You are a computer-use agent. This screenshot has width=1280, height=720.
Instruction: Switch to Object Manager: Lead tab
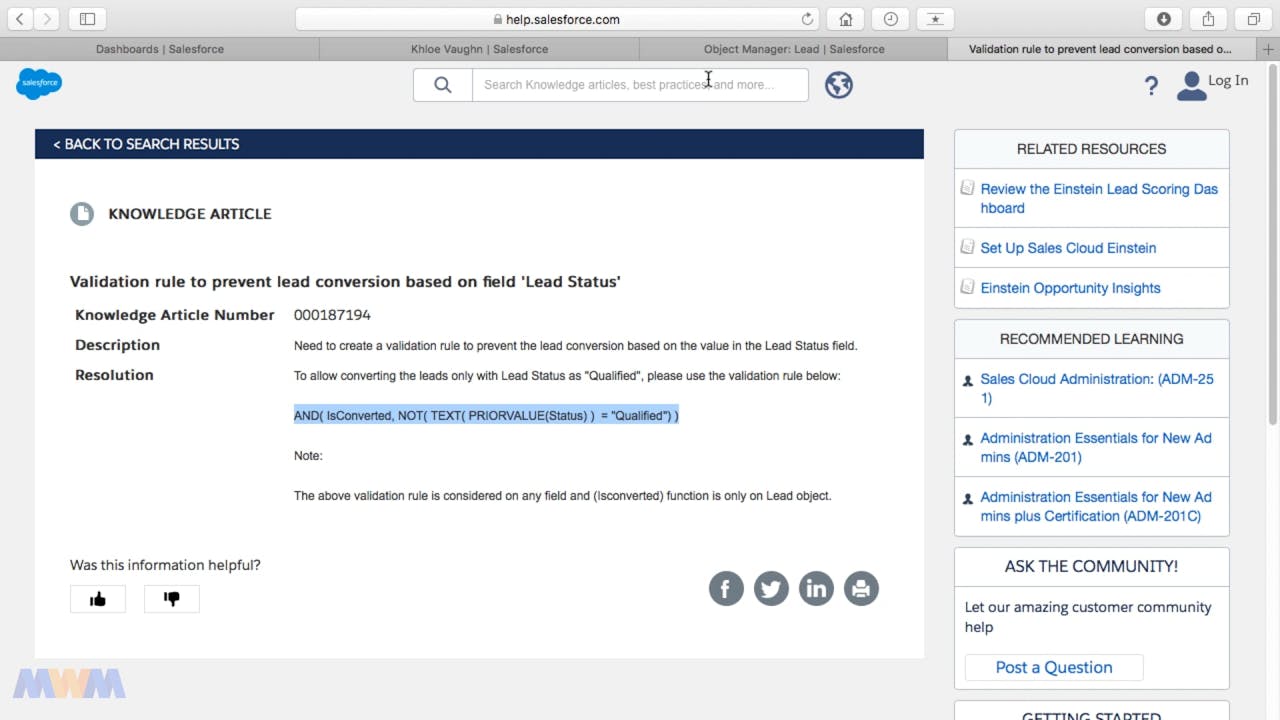(x=793, y=49)
